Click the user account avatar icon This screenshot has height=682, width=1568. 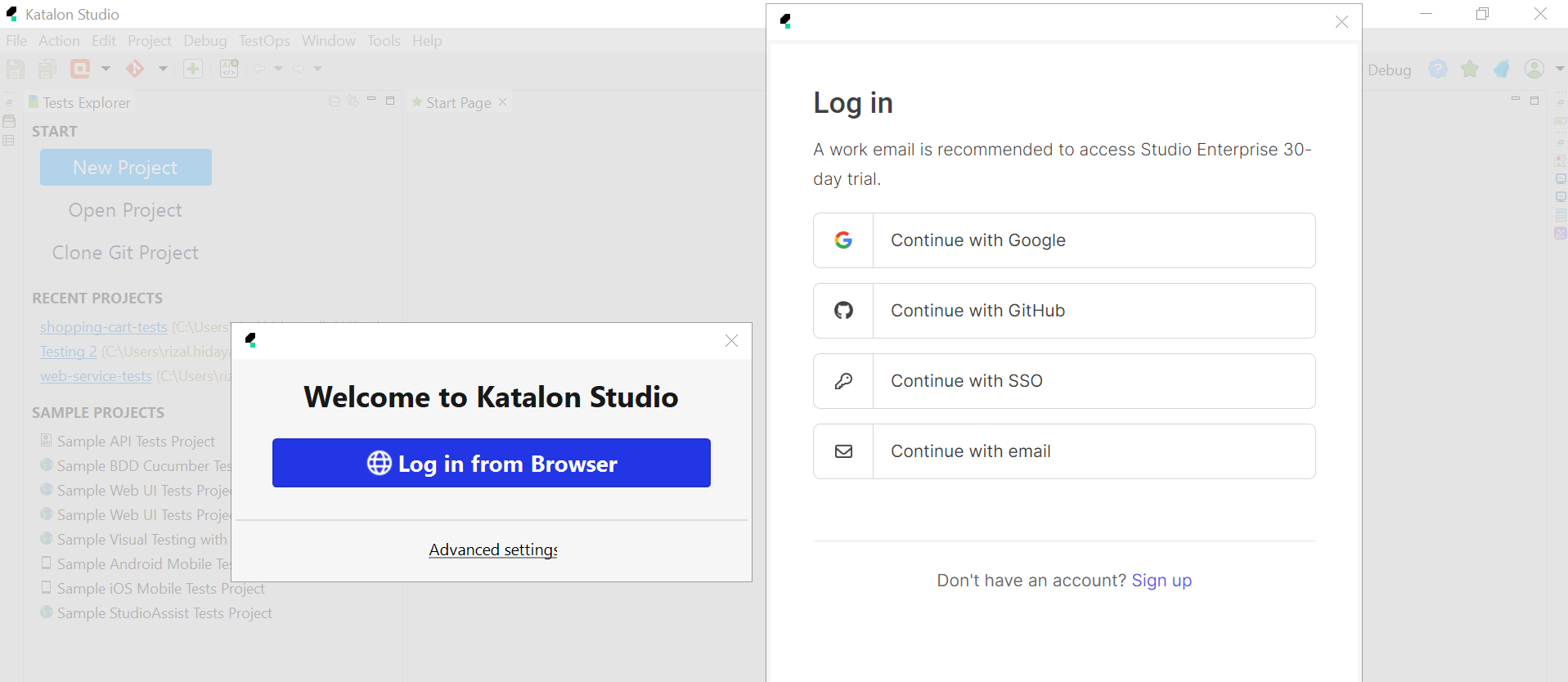1534,69
